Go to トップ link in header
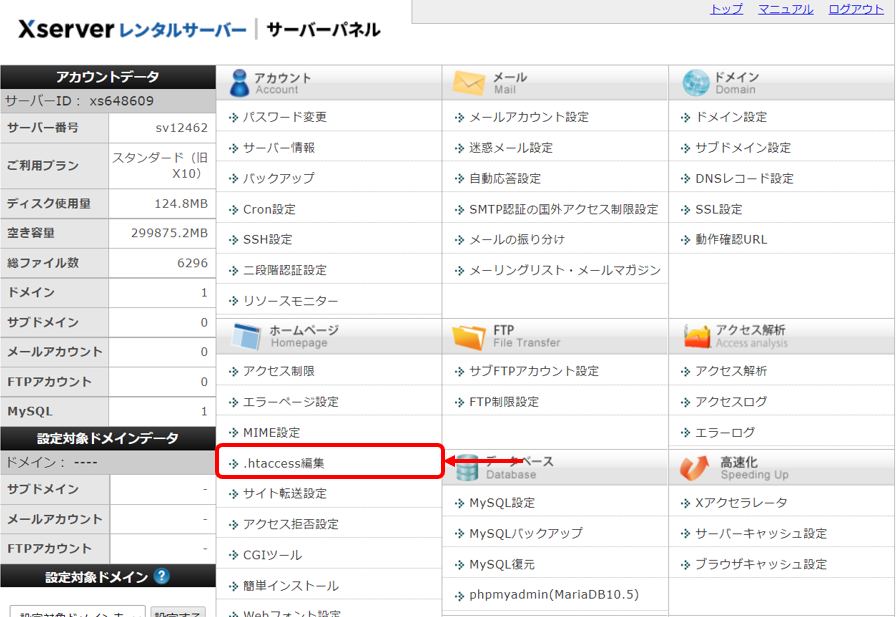896x617 pixels. coord(726,9)
